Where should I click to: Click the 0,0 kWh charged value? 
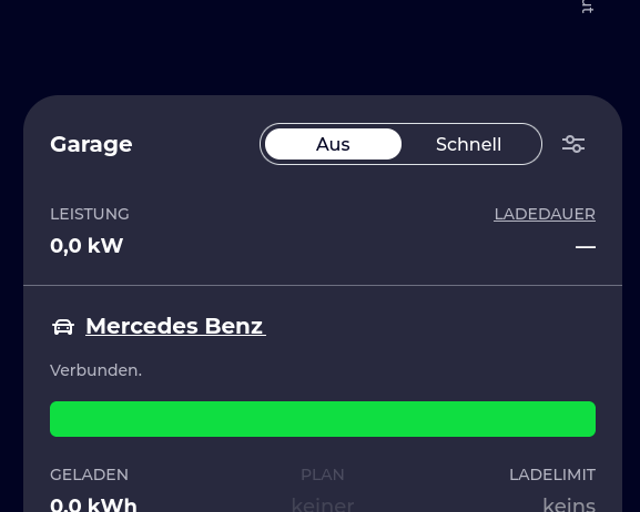tap(93, 505)
